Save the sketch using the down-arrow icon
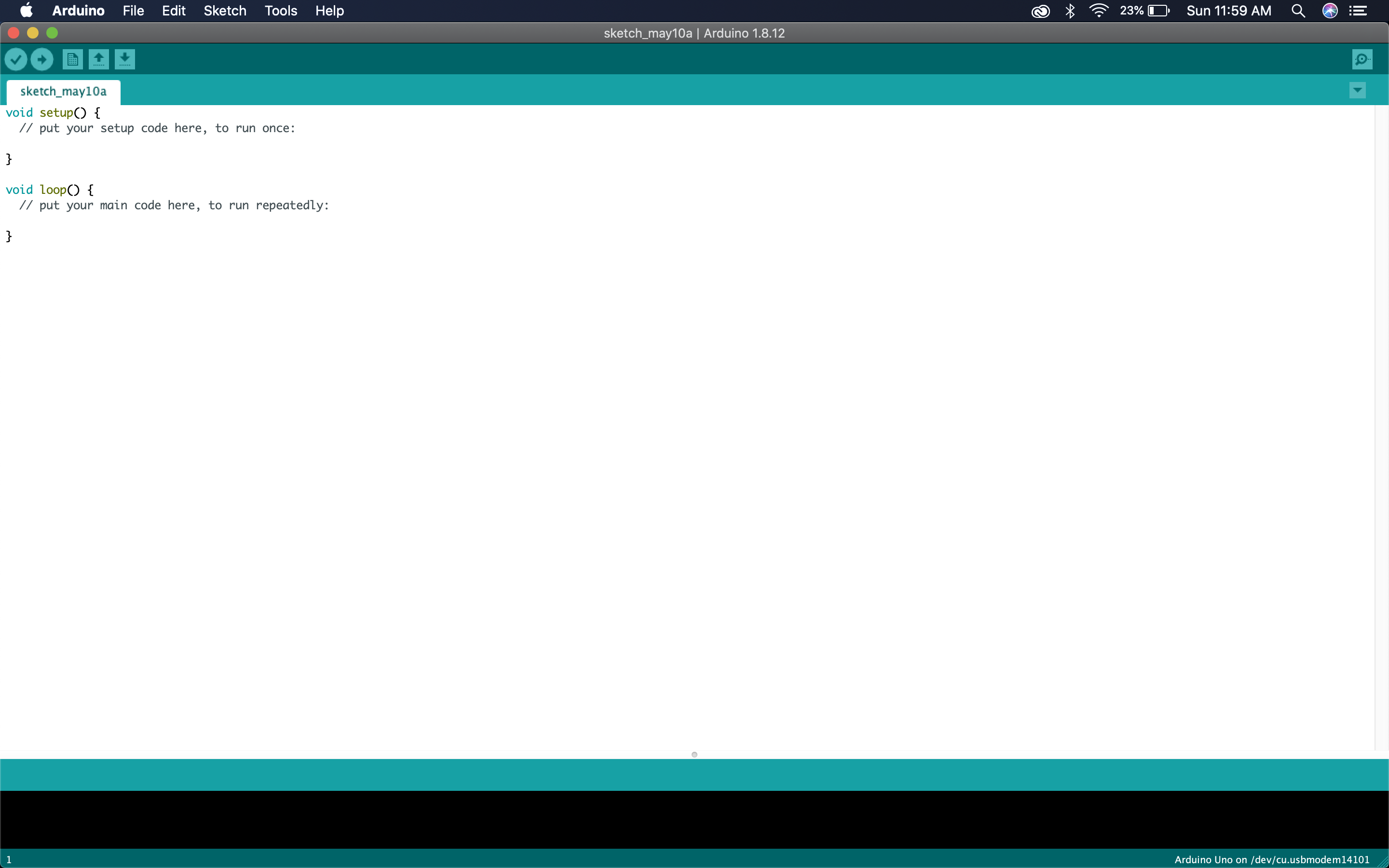1389x868 pixels. point(125,59)
